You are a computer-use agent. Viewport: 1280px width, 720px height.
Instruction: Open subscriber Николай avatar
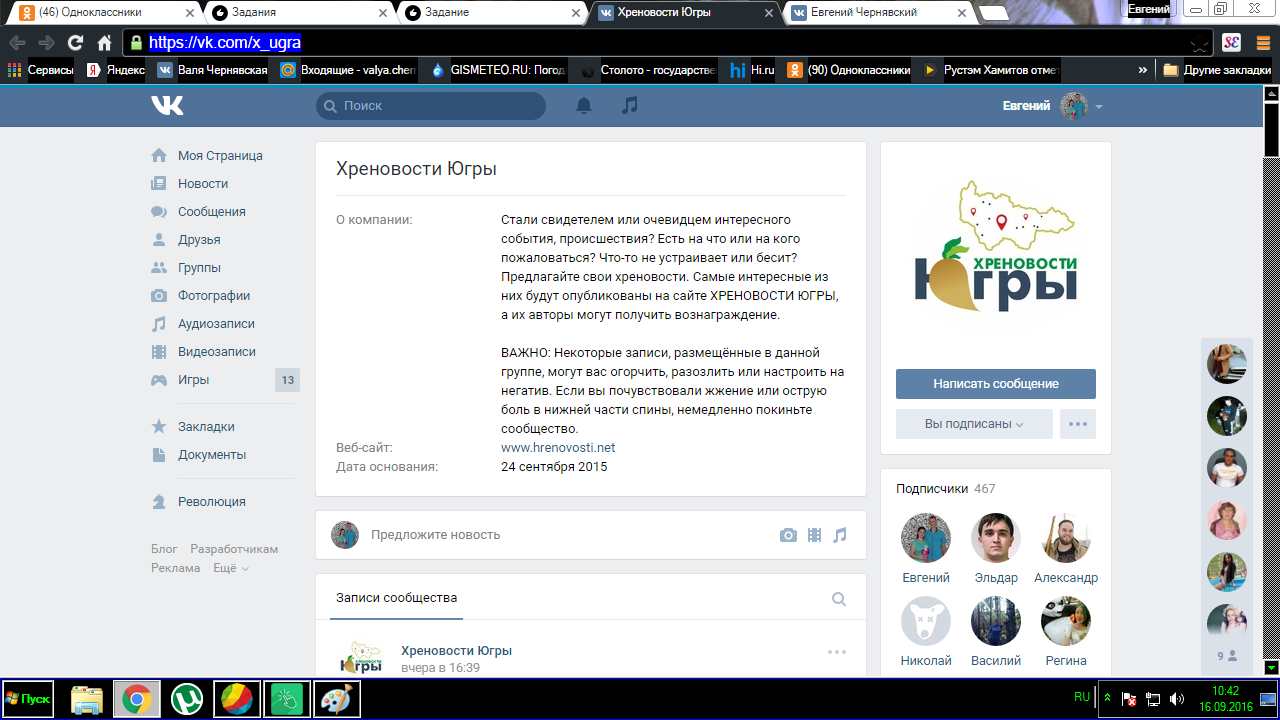click(x=926, y=621)
